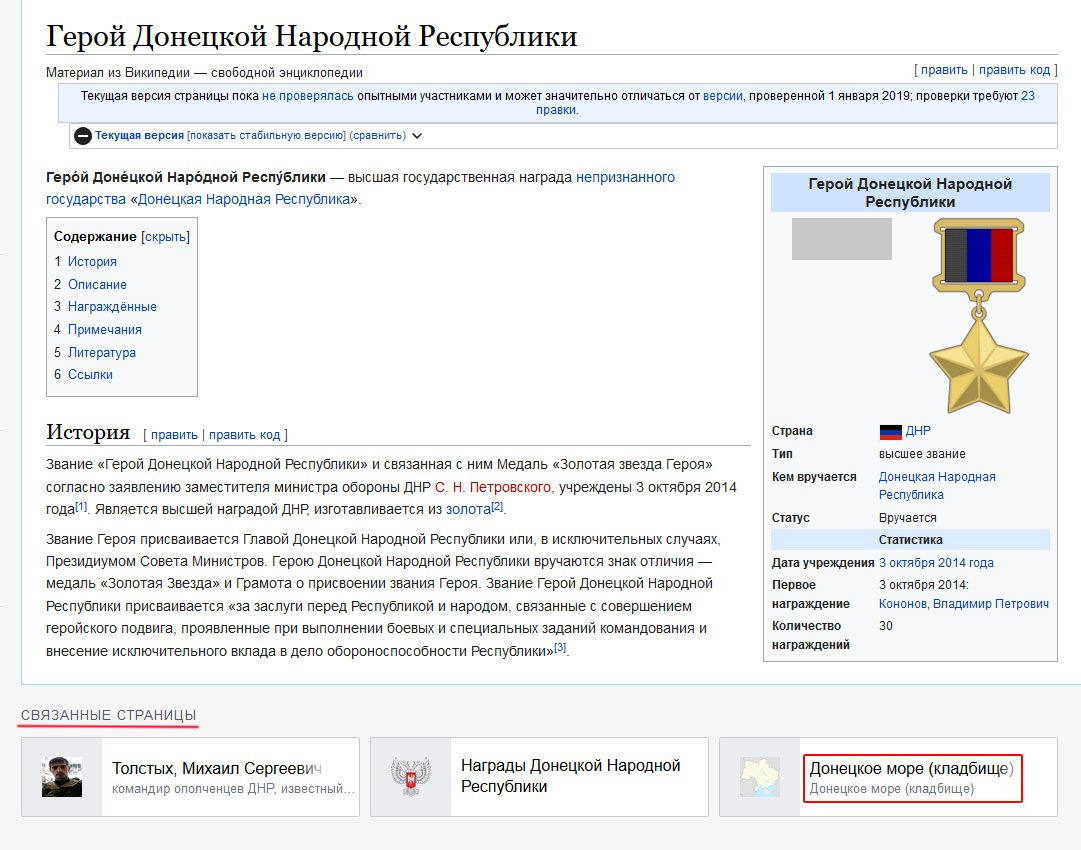The height and width of the screenshot is (850, 1081).
Task: Click the page title 'Герой Донецкой Народной Республики'
Action: click(312, 36)
